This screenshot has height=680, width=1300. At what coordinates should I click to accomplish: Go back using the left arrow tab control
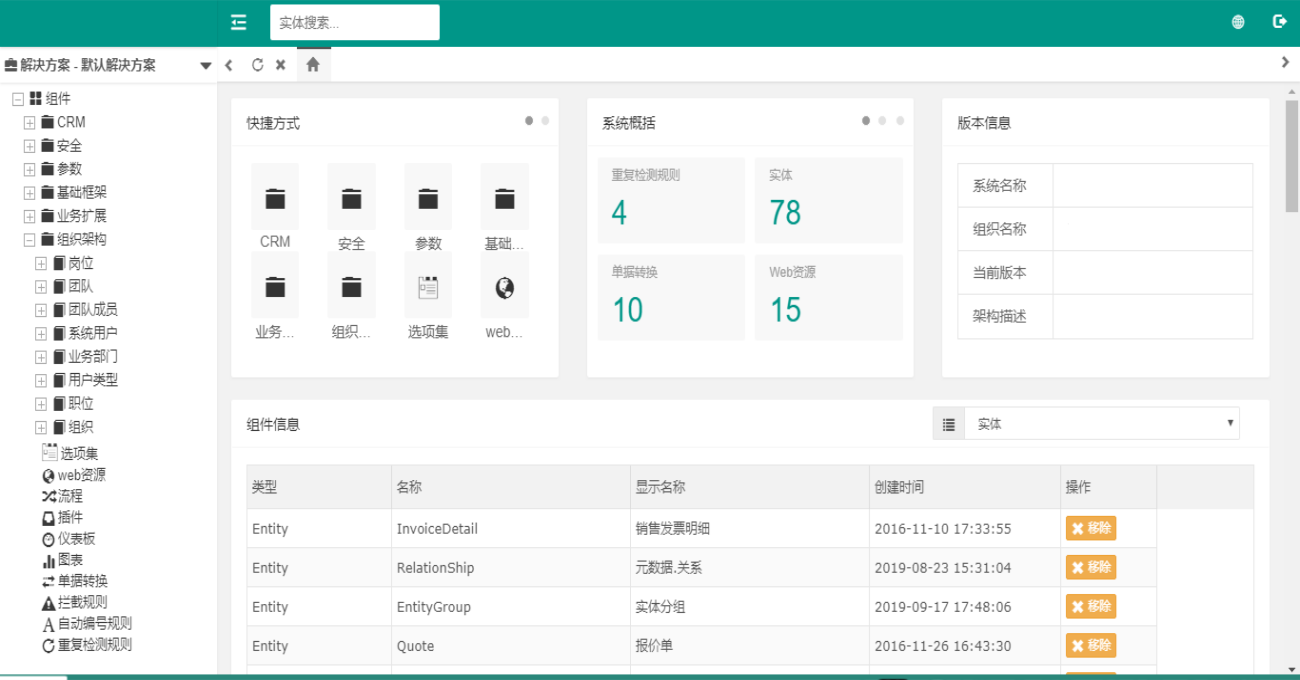(229, 65)
